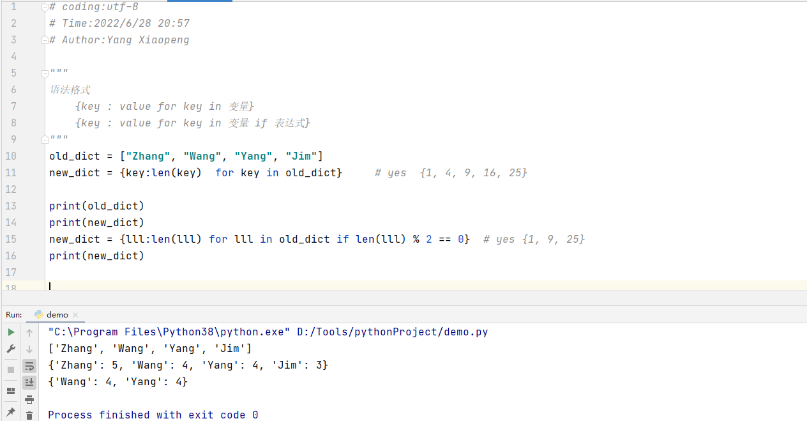Viewport: 807px width, 422px height.
Task: Click 'Process finished with exit code 0' text
Action: point(153,415)
